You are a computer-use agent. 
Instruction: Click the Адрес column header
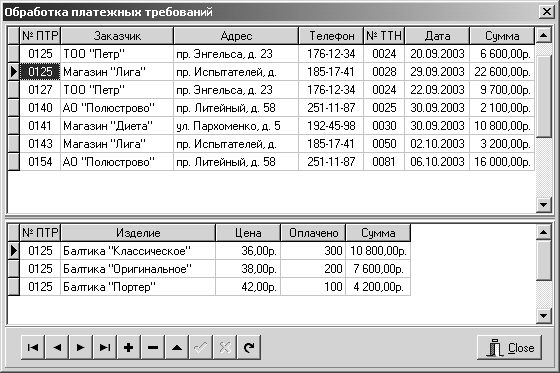click(x=236, y=36)
